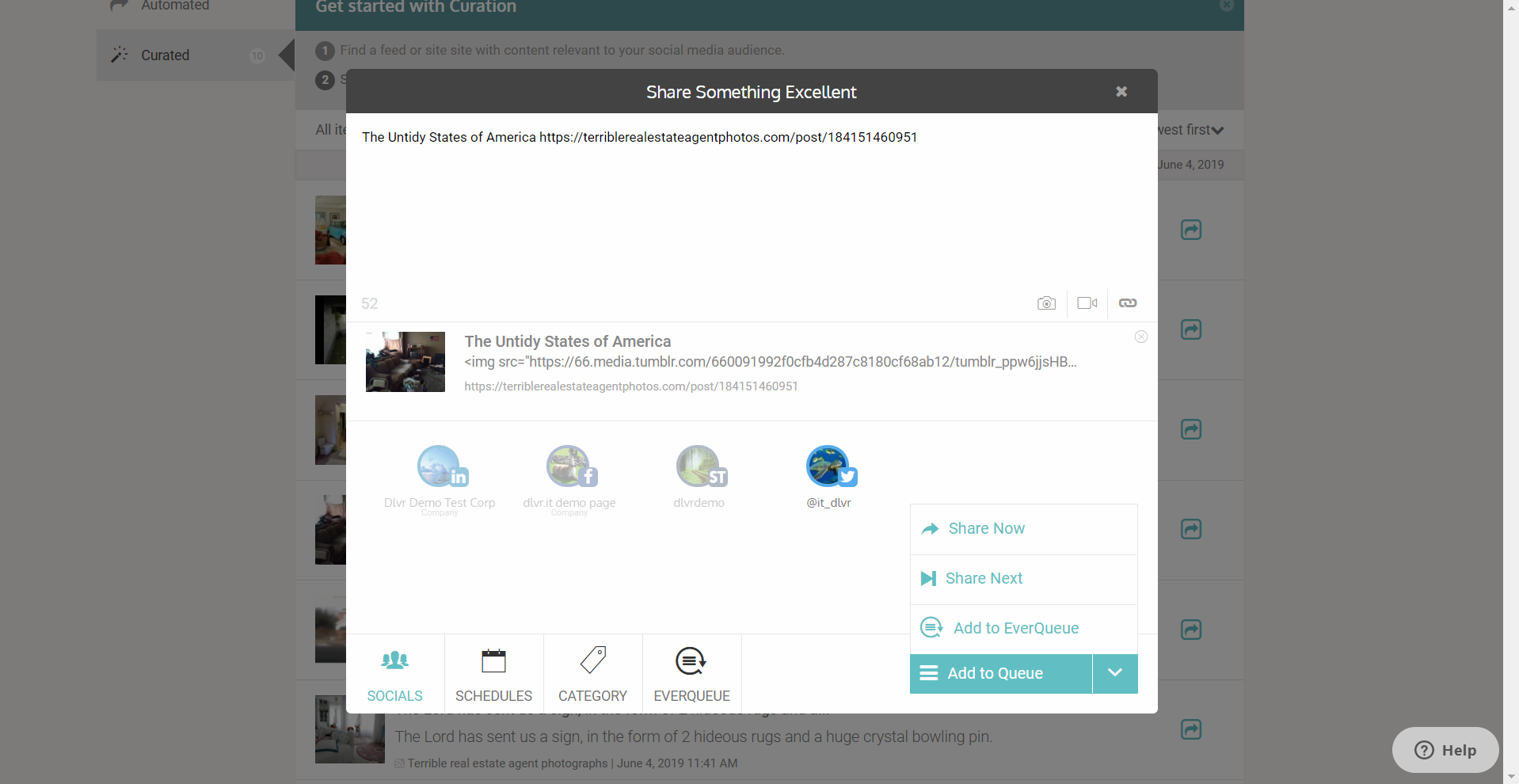Expand the Add to Queue dropdown arrow

coord(1115,674)
